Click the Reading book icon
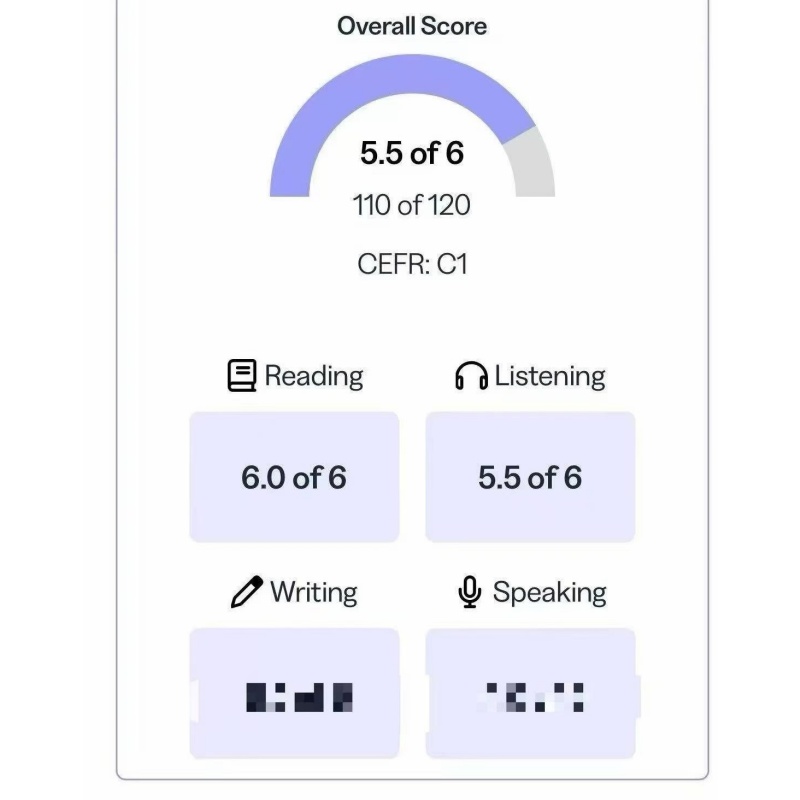 (241, 376)
